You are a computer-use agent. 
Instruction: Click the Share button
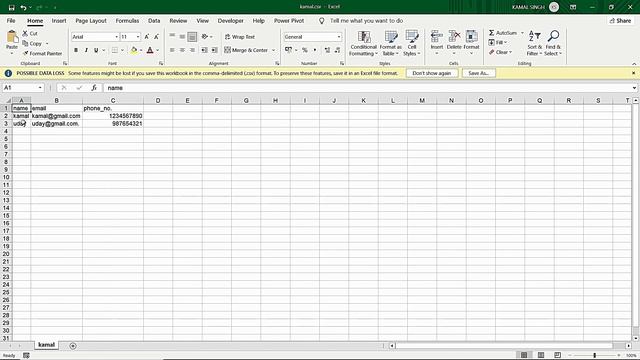coord(620,20)
